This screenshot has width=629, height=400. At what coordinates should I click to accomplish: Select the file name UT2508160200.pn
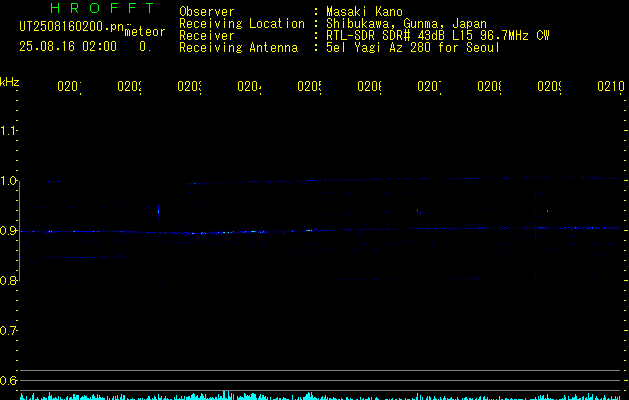72,27
